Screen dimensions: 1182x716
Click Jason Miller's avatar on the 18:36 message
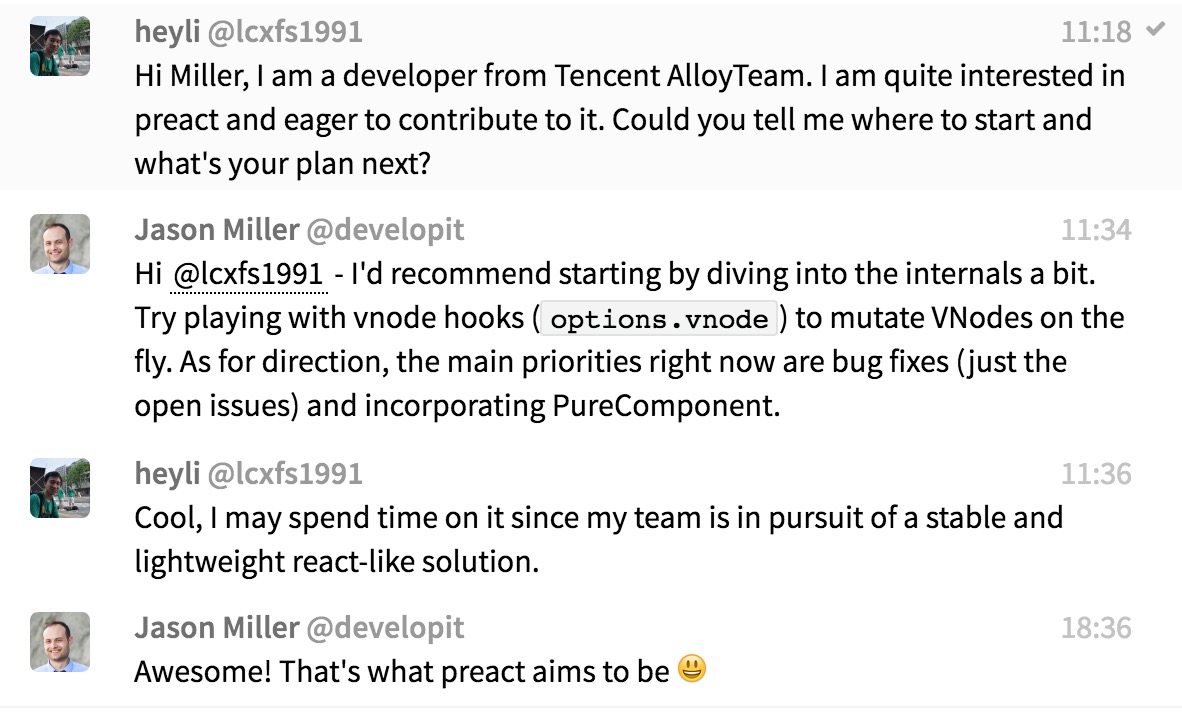point(60,642)
